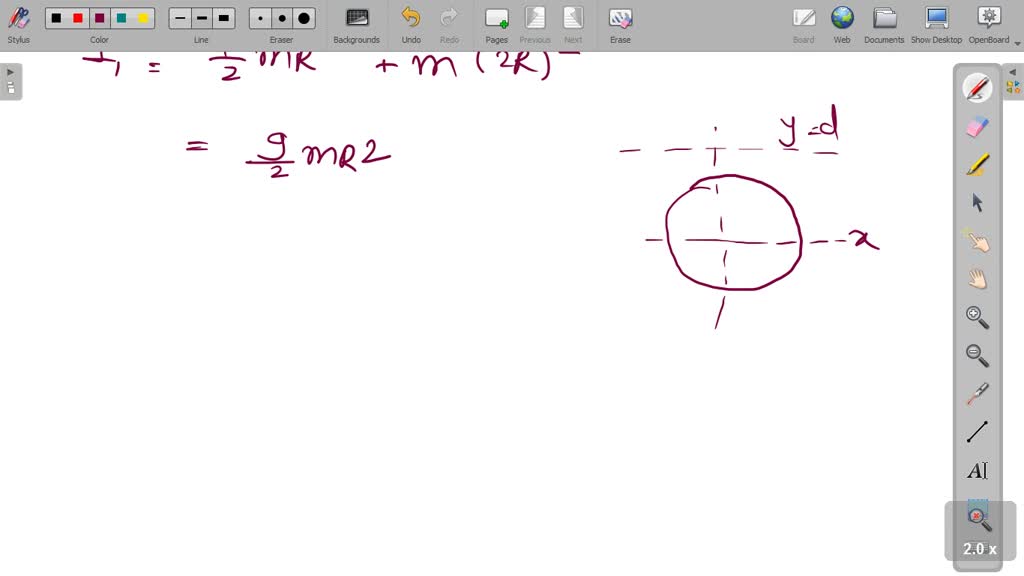The width and height of the screenshot is (1024, 576).
Task: Select the Stylus tool in top toolbar
Action: 18,24
